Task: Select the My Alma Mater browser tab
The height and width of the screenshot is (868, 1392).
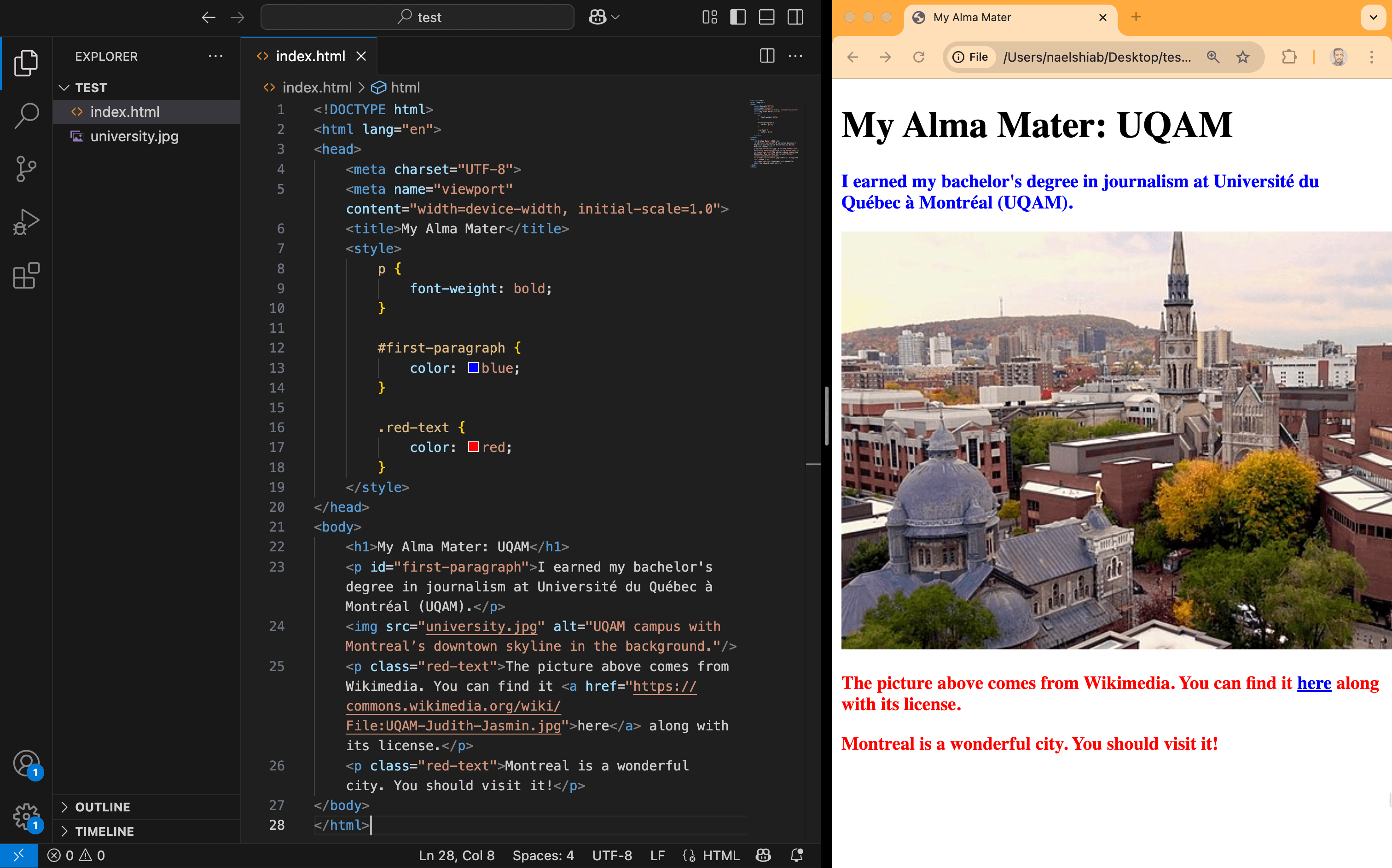Action: tap(1010, 17)
